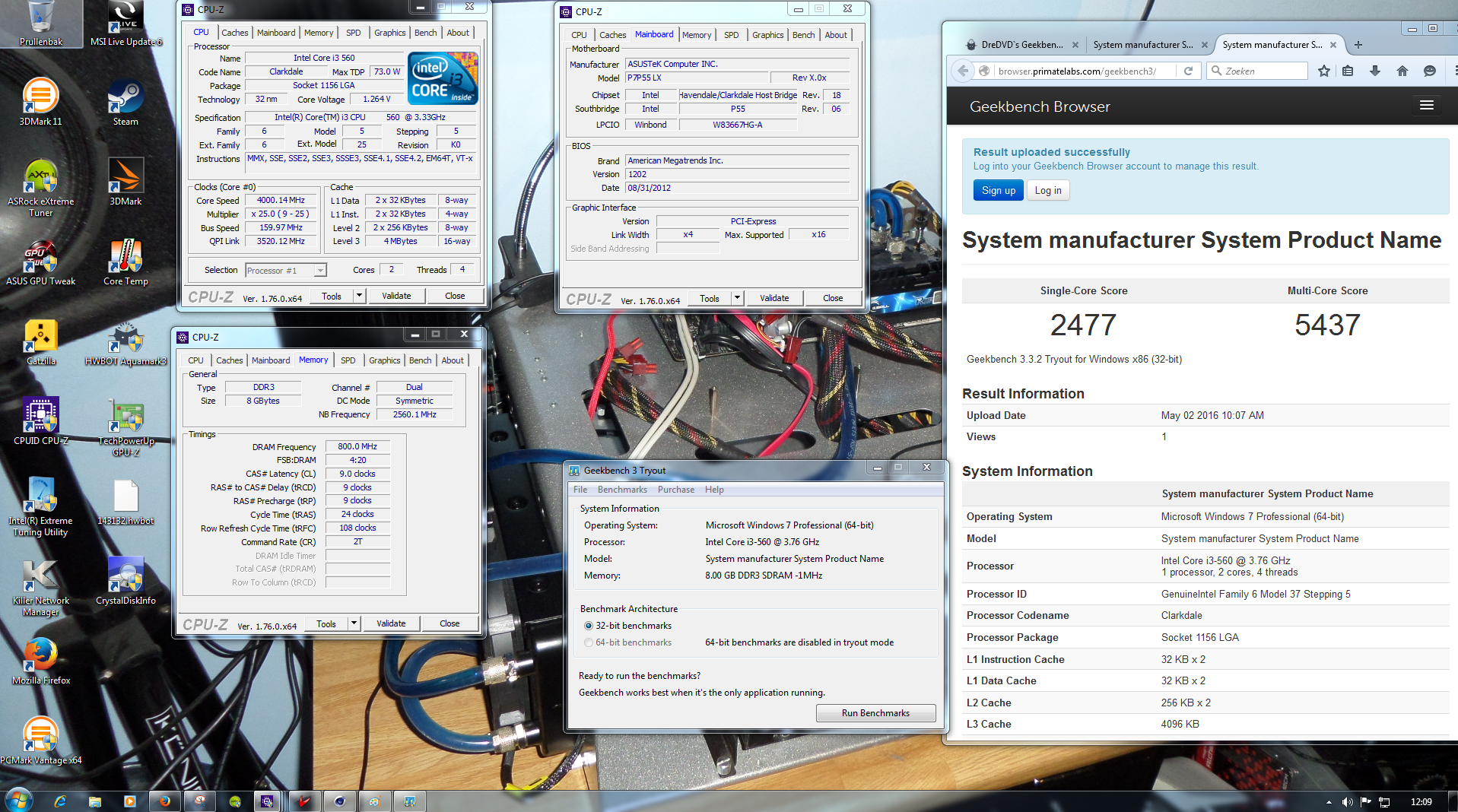
Task: Go to Firefox home page icon
Action: coord(1402,71)
